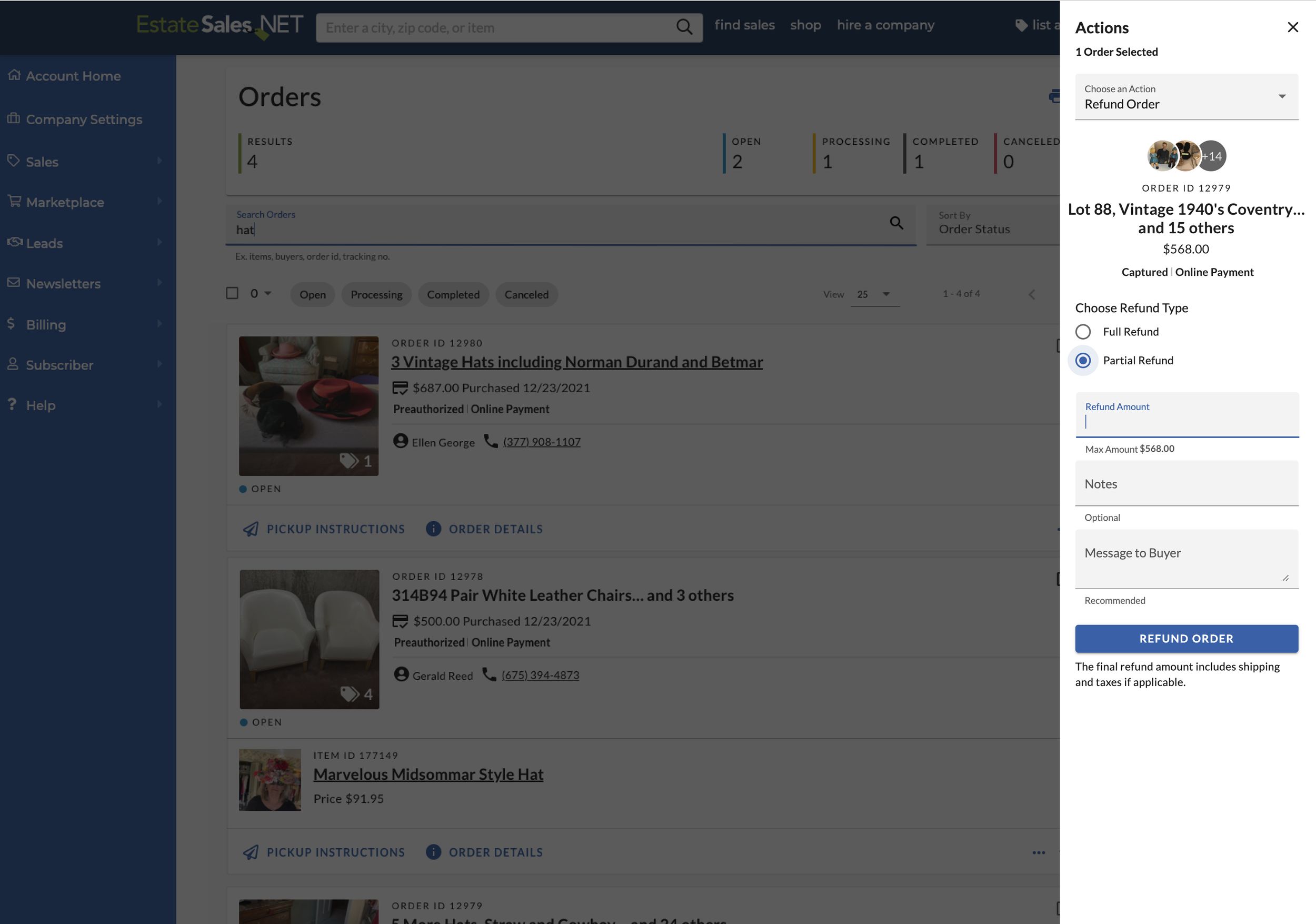The image size is (1316, 924).
Task: Click order 12980 Pickup Instructions plane icon
Action: click(251, 529)
